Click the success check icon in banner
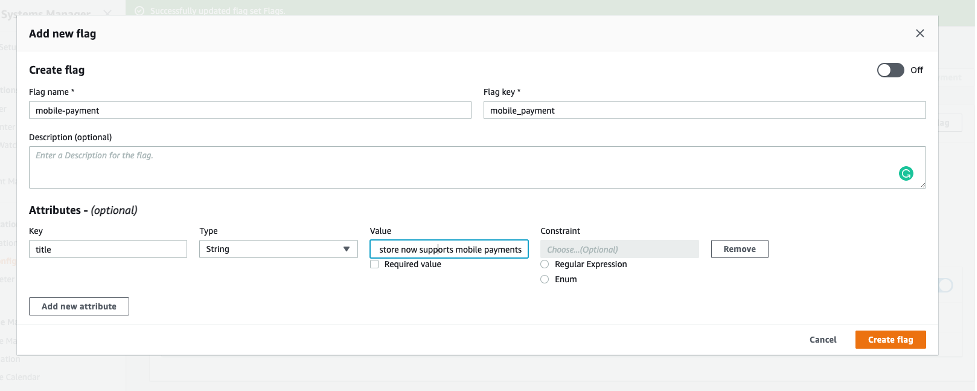This screenshot has height=391, width=977. (x=139, y=11)
